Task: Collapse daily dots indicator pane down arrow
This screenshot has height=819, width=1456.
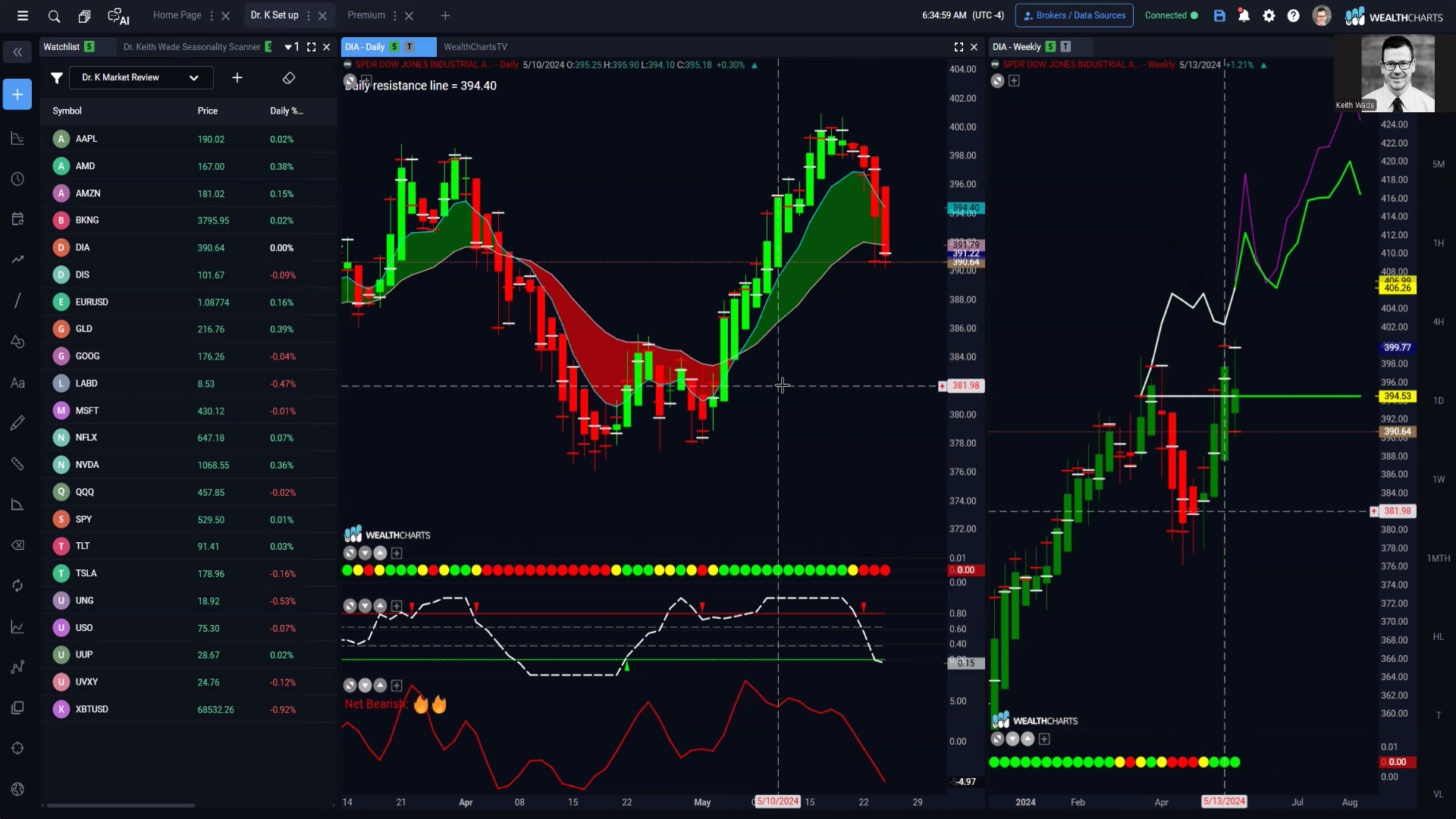Action: point(365,554)
